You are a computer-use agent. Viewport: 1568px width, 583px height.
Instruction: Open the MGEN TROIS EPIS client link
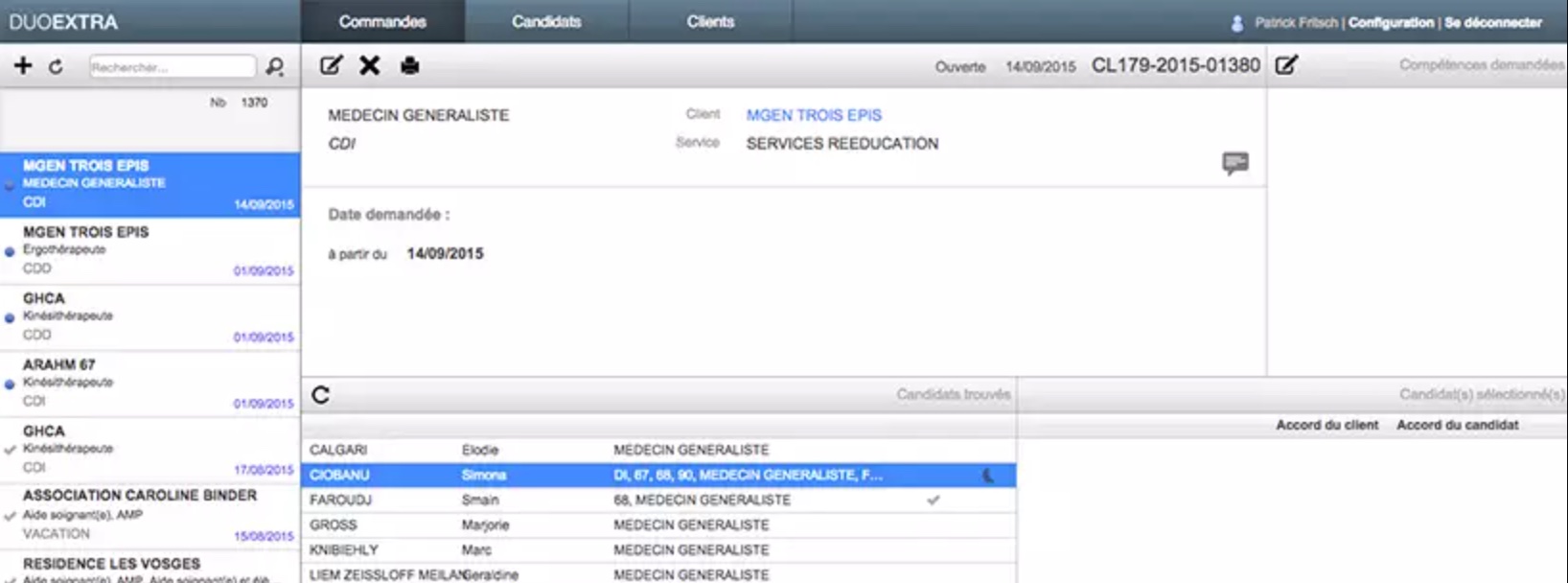pyautogui.click(x=814, y=115)
